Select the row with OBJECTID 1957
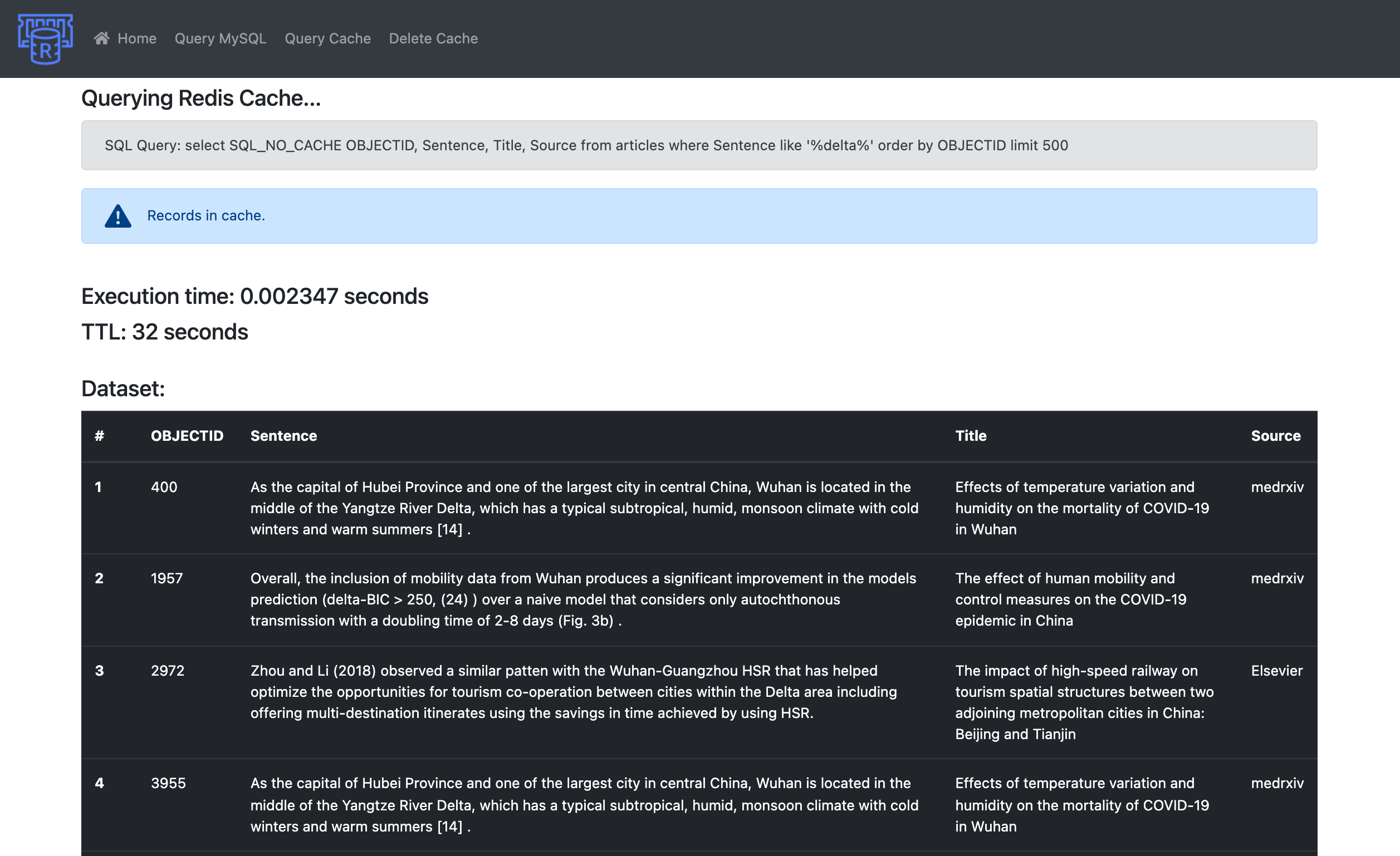Image resolution: width=1400 pixels, height=856 pixels. (x=167, y=579)
